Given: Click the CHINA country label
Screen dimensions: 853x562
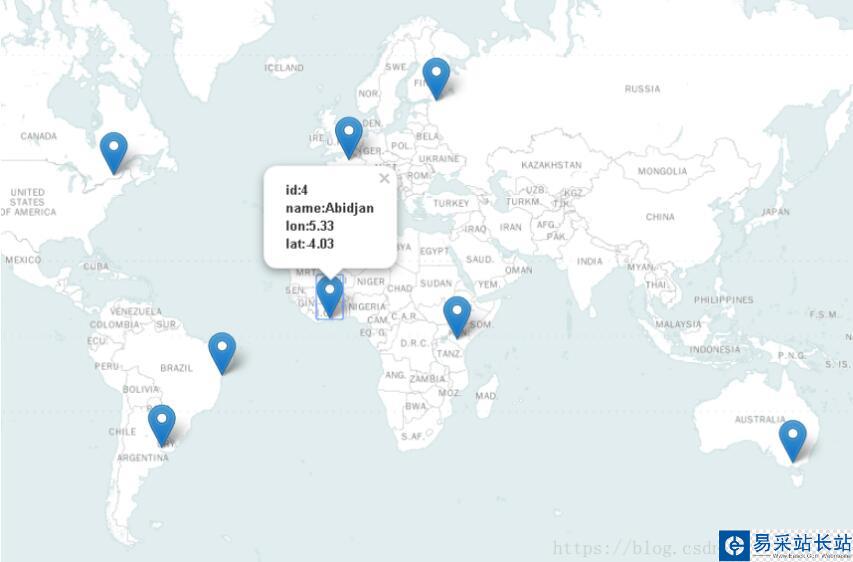Looking at the screenshot, I should (x=660, y=217).
